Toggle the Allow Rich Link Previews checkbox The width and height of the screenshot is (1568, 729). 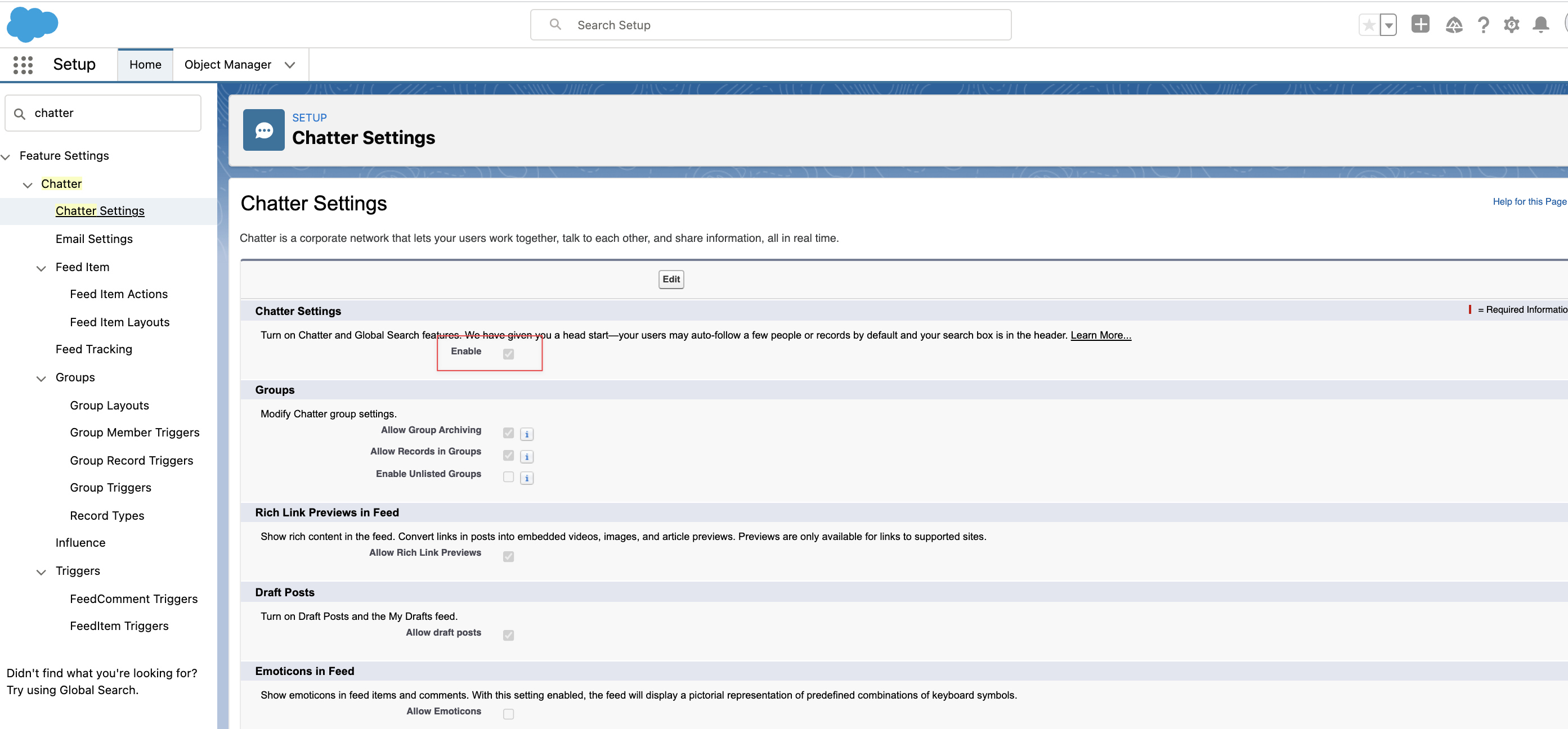tap(508, 556)
